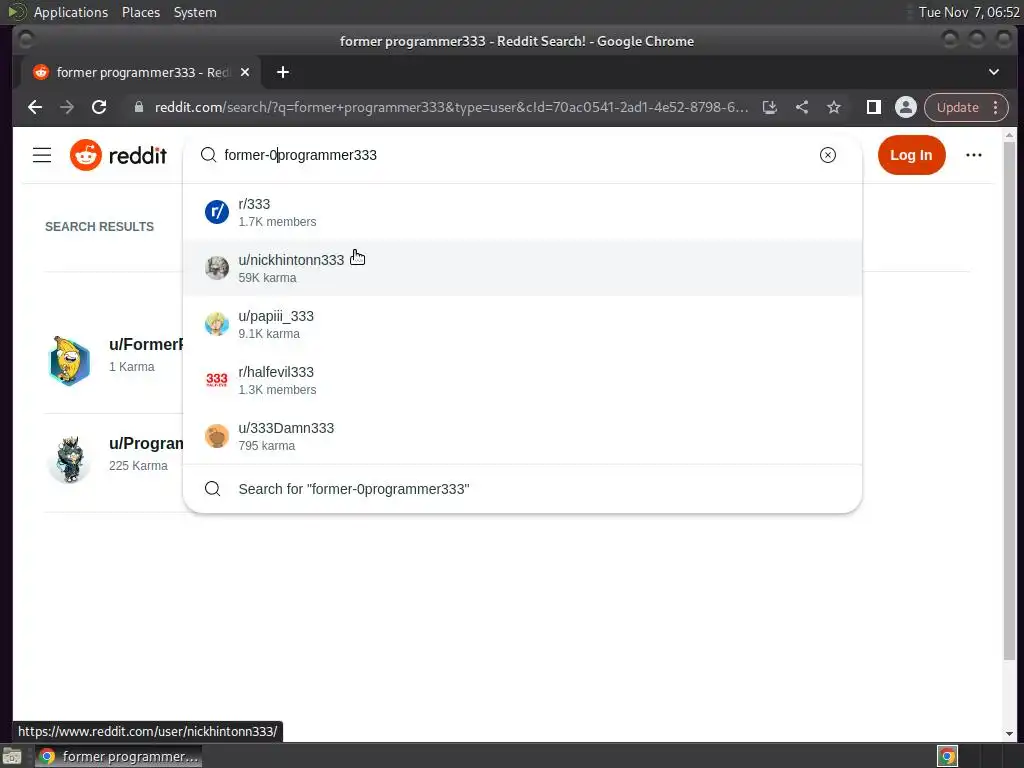Click papiii_333's avatar icon
Image resolution: width=1024 pixels, height=768 pixels.
[x=217, y=324]
